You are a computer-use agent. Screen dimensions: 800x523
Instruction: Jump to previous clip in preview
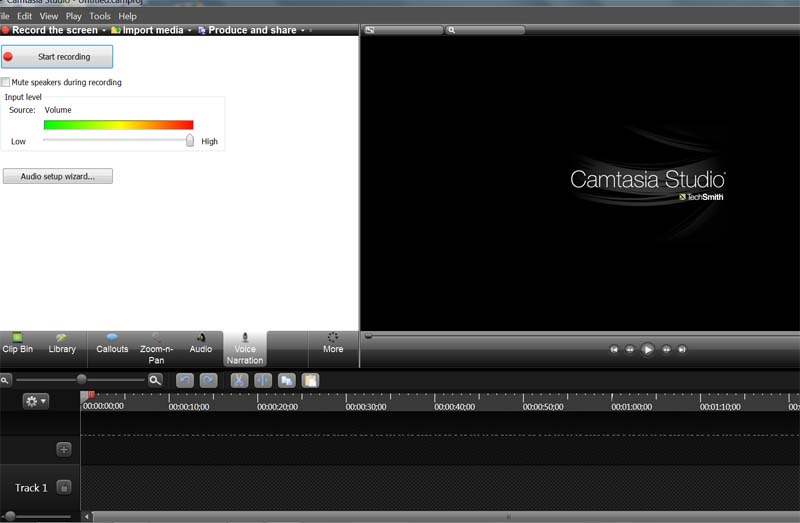pos(614,350)
